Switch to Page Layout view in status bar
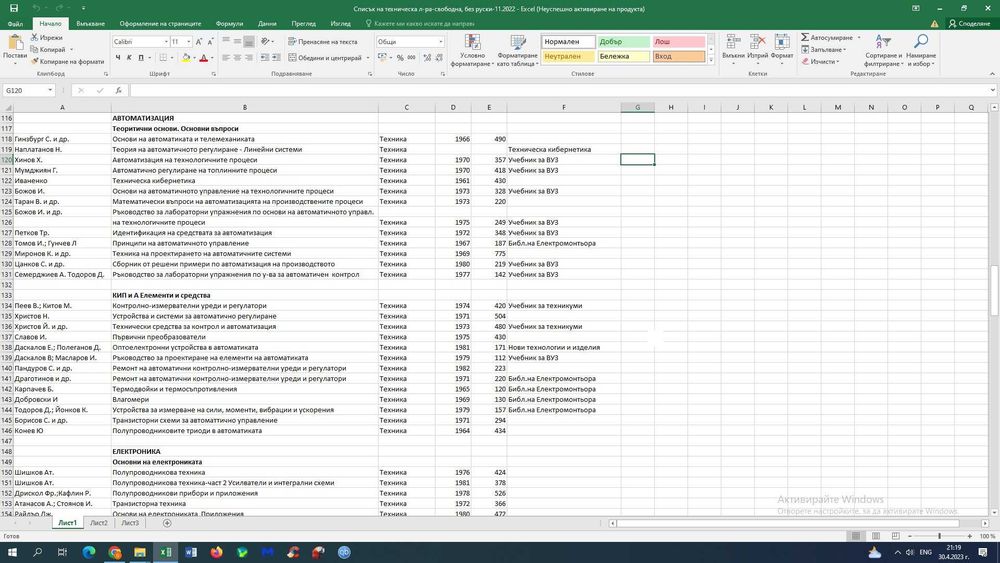The height and width of the screenshot is (563, 1000). 876,536
